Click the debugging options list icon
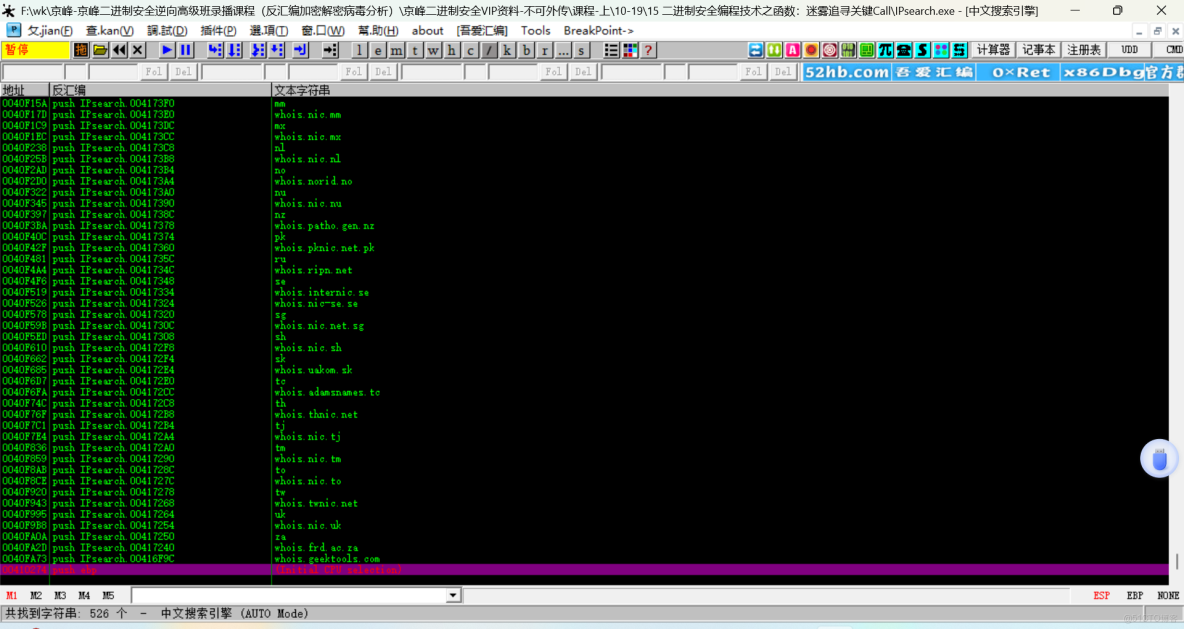 coord(611,51)
